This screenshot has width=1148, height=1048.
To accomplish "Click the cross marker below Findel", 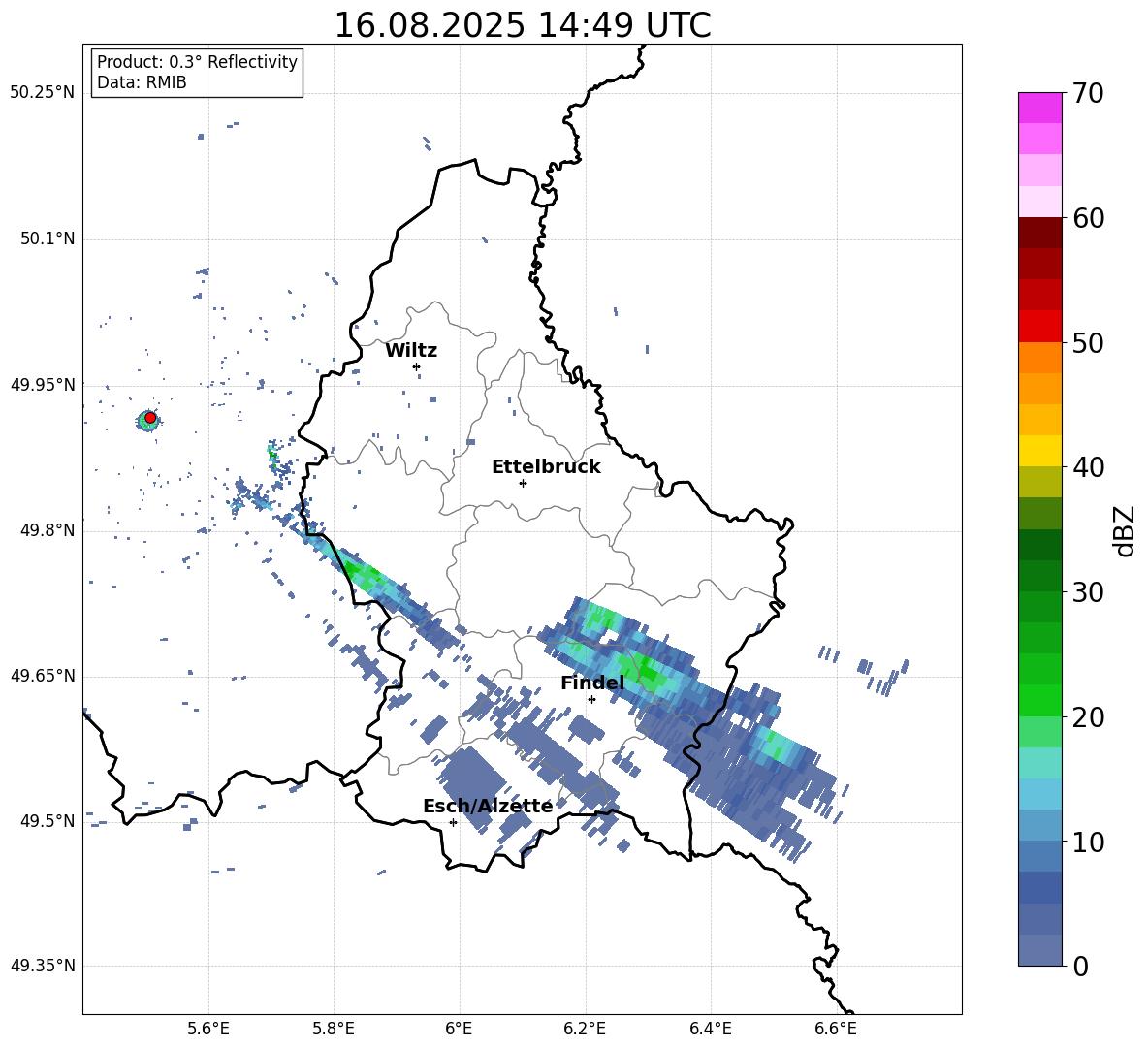I will click(591, 699).
